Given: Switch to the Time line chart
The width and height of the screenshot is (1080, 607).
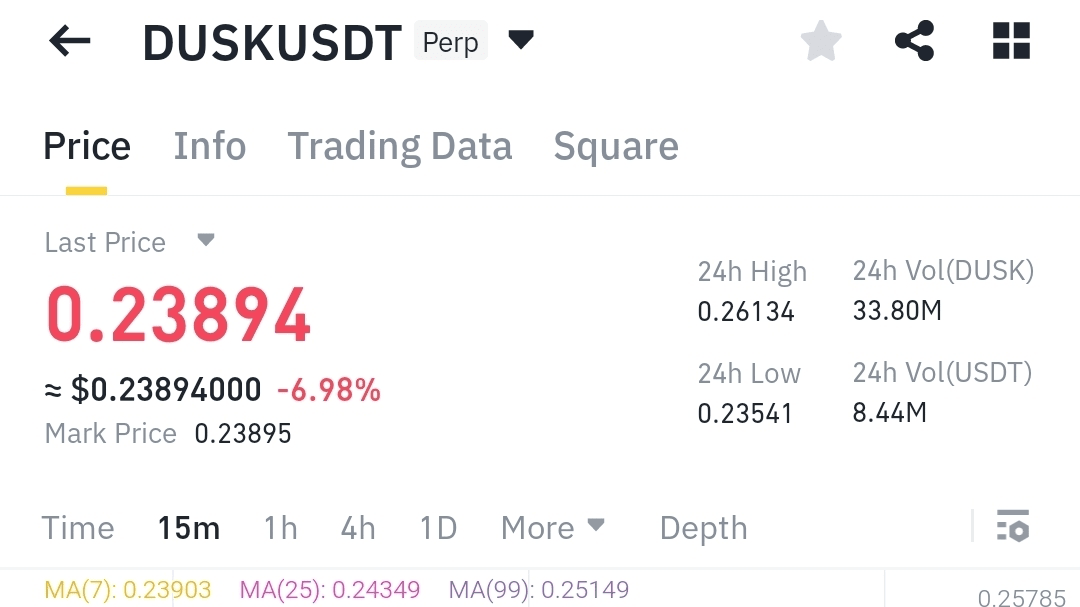Looking at the screenshot, I should [78, 528].
